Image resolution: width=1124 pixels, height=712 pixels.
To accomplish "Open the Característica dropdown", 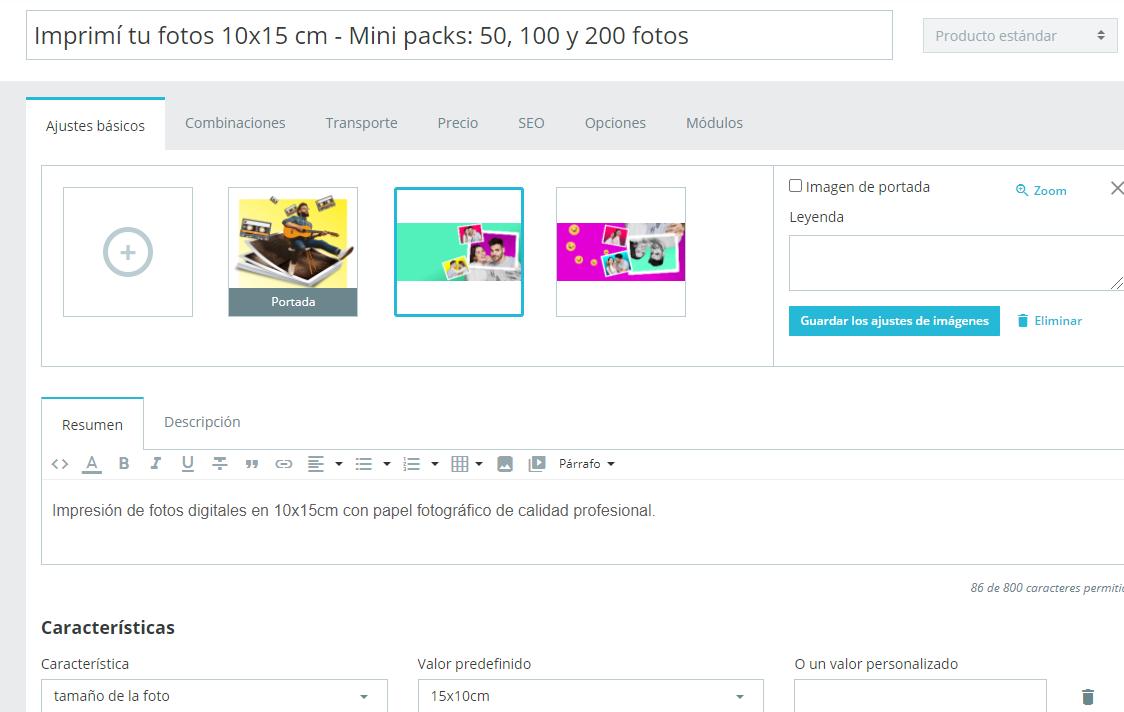I will pyautogui.click(x=214, y=696).
